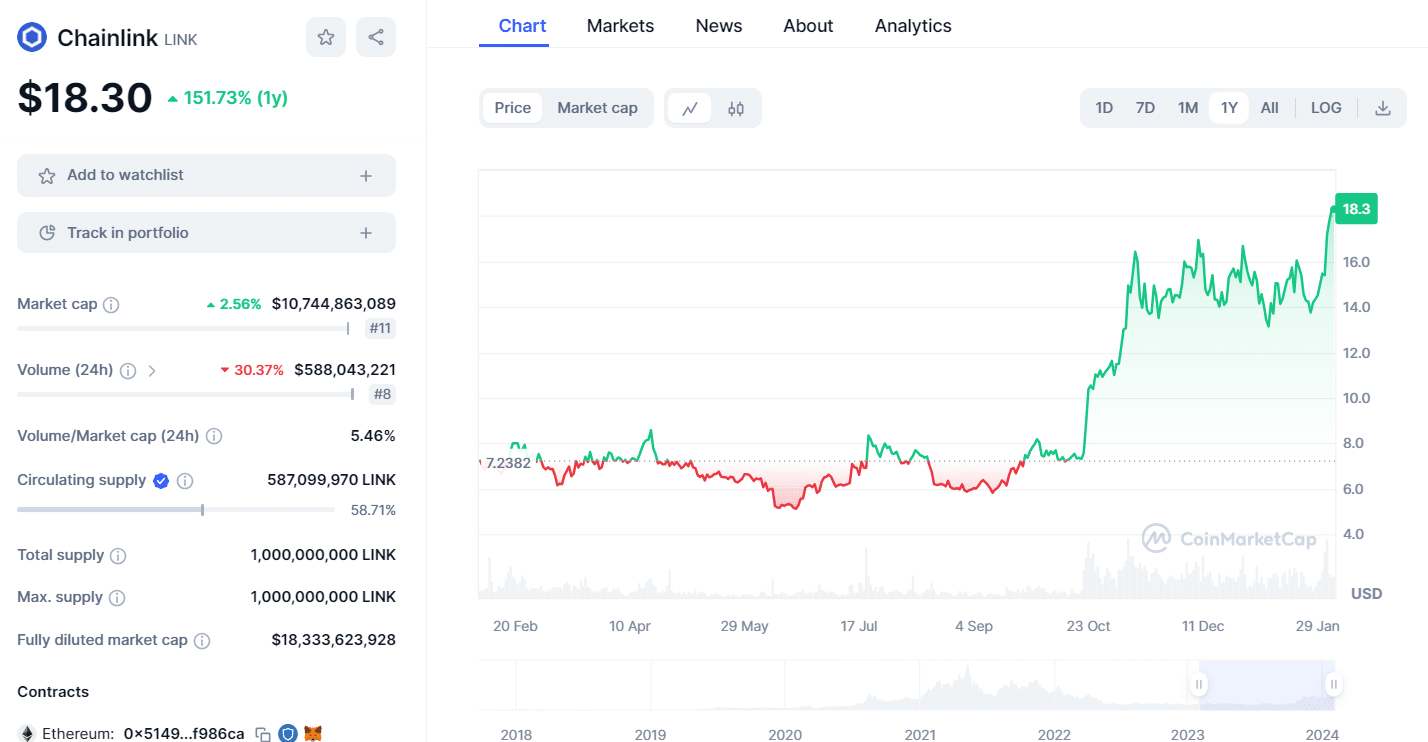Open the News tab

click(718, 25)
